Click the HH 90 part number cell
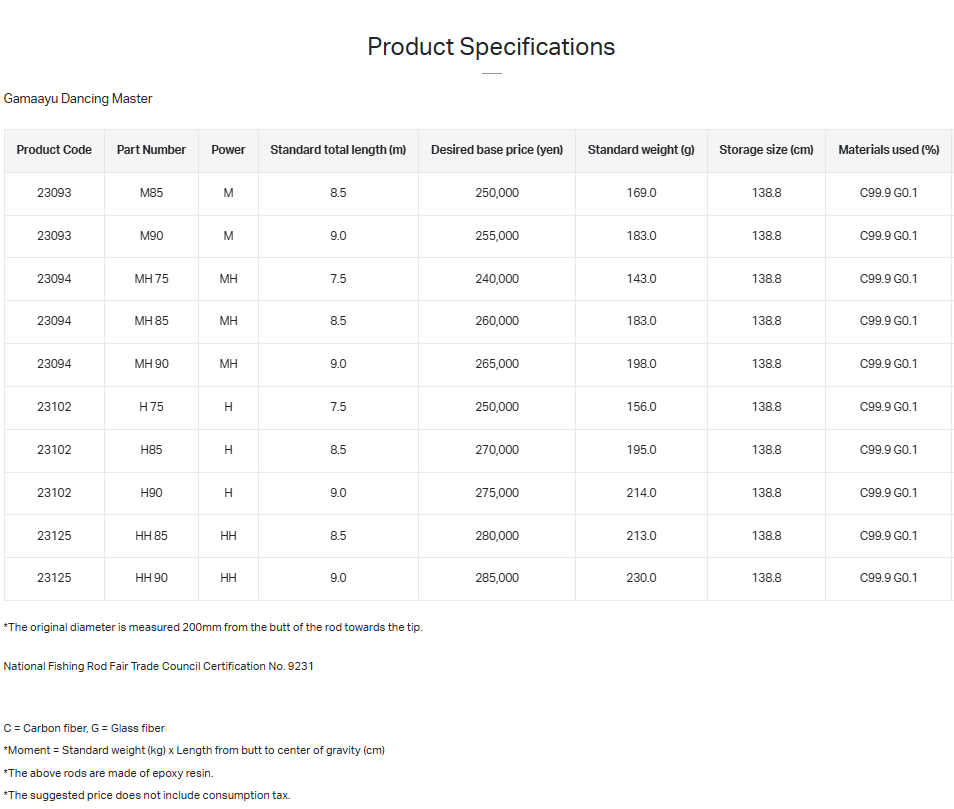Screen dimensions: 954x809 point(151,578)
